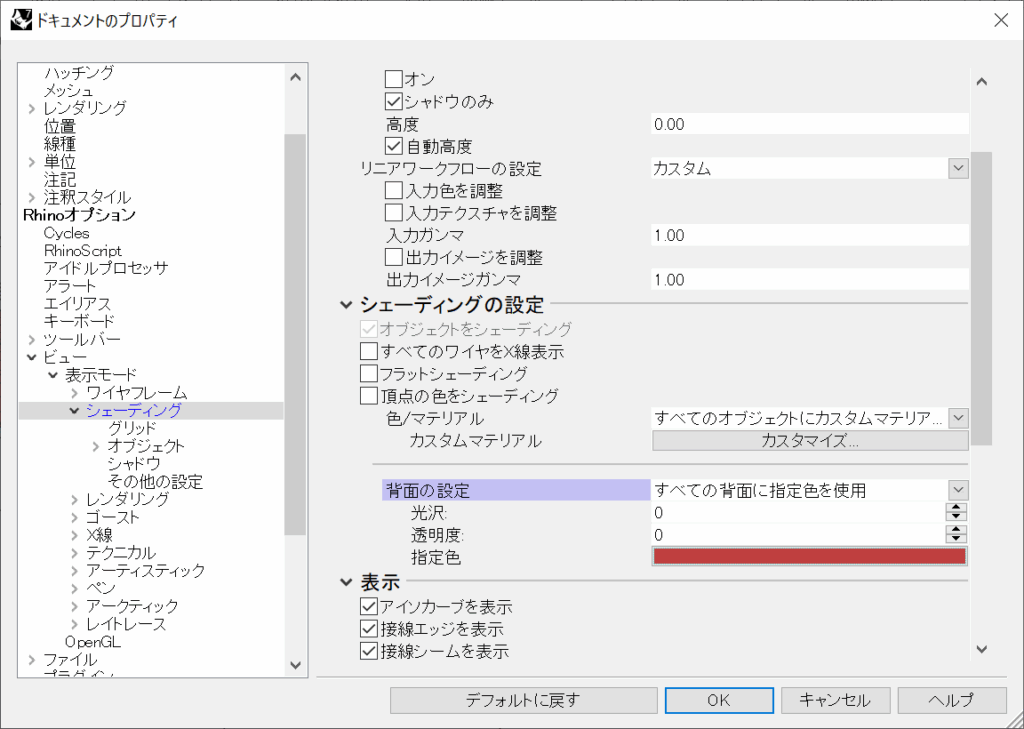Increase 光沢 value with up stepper

pos(957,507)
